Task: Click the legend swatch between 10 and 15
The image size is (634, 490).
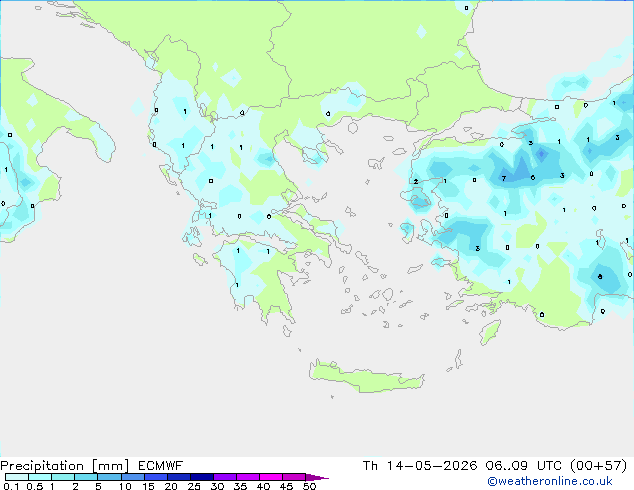Action: pos(132,477)
